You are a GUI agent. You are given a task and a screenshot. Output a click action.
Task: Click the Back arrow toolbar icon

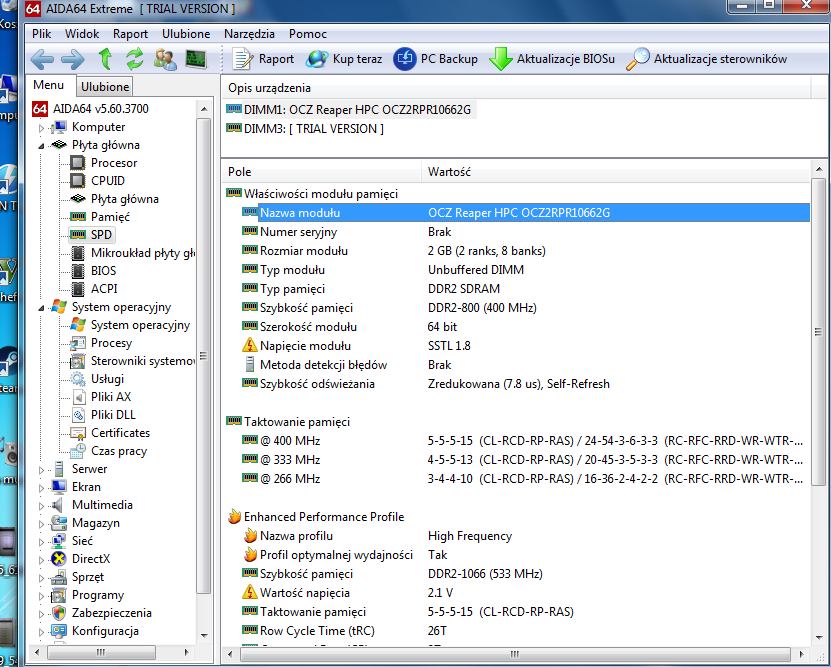(42, 59)
